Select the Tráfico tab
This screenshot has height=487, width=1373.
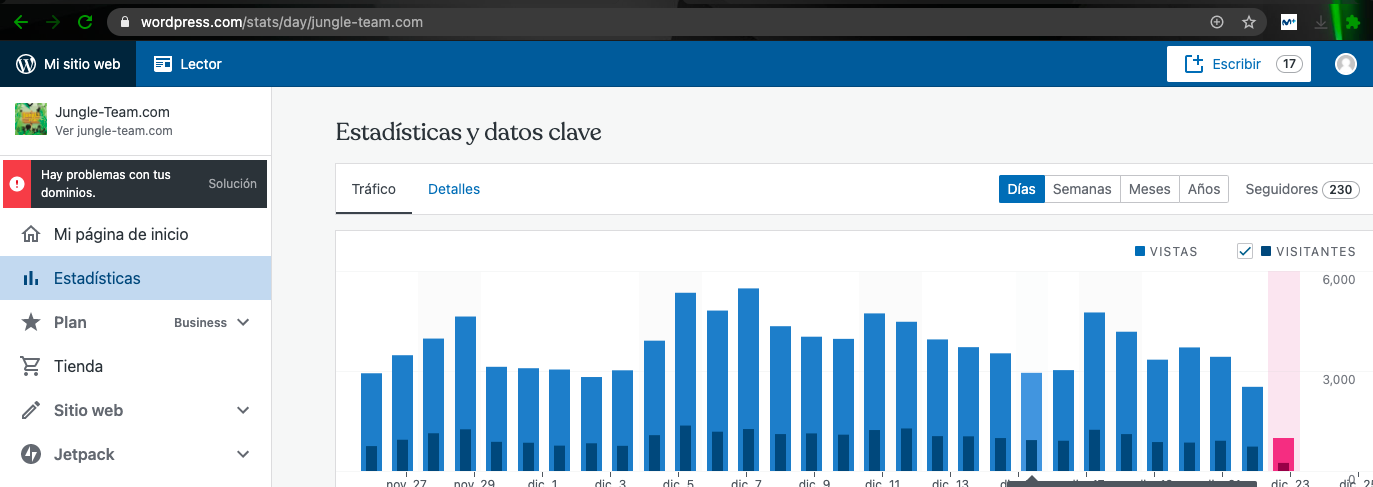coord(374,189)
